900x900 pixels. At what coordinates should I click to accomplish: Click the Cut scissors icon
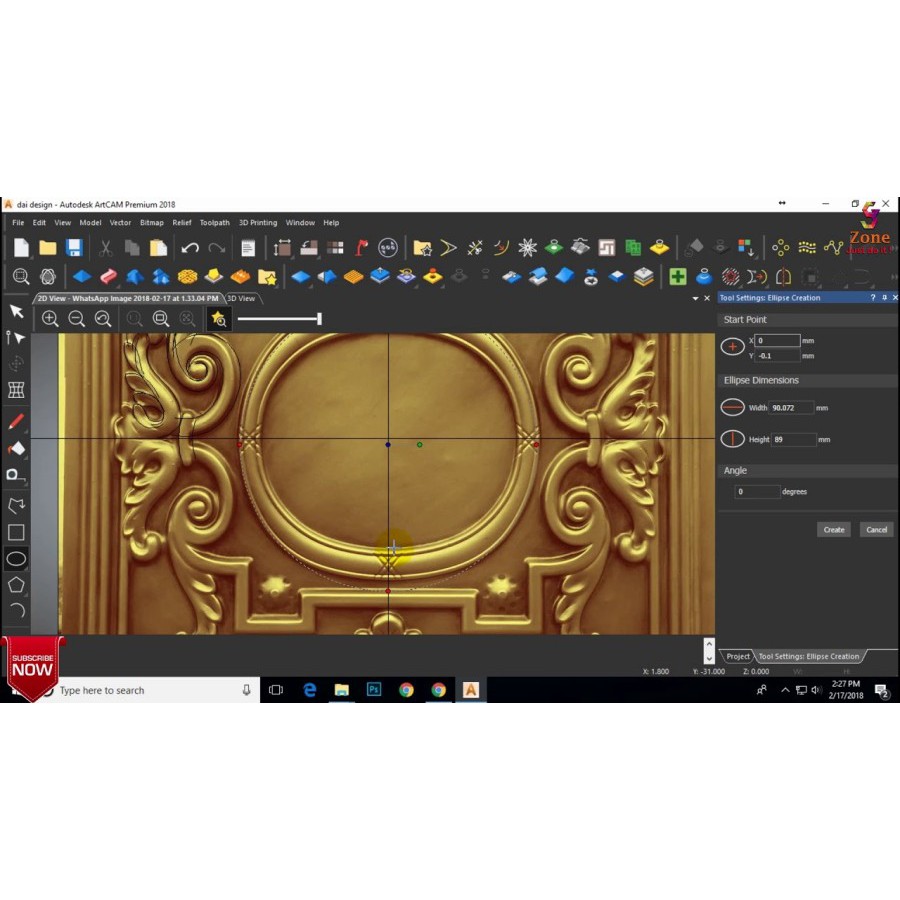(105, 248)
